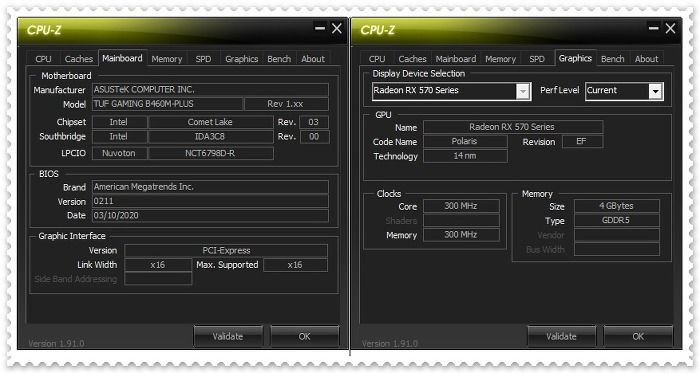Switch to Graphics tab in left window
The image size is (700, 373).
242,59
